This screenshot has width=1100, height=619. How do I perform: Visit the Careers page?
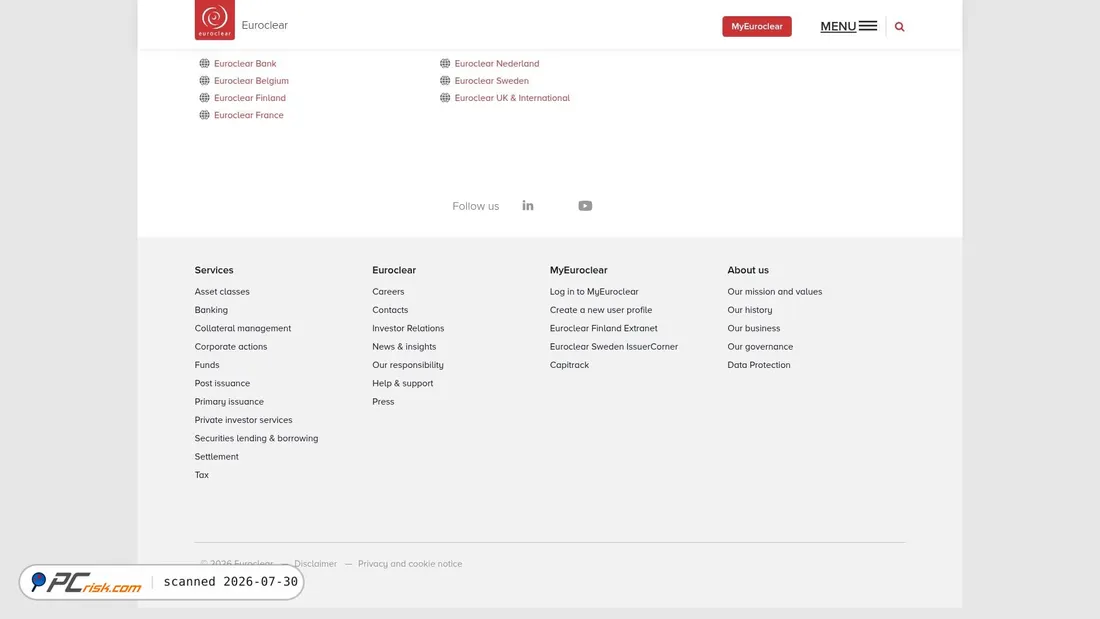pos(388,291)
